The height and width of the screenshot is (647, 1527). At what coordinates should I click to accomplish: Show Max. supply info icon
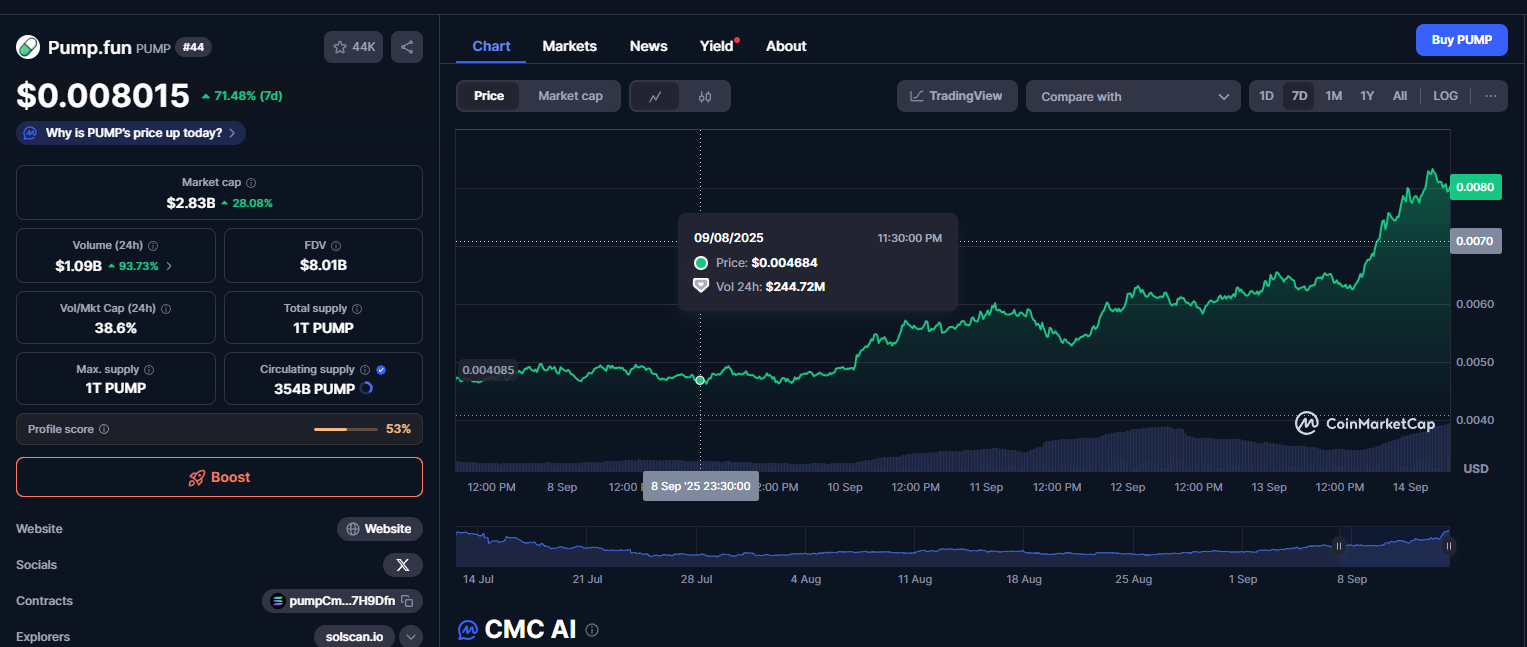pos(149,370)
